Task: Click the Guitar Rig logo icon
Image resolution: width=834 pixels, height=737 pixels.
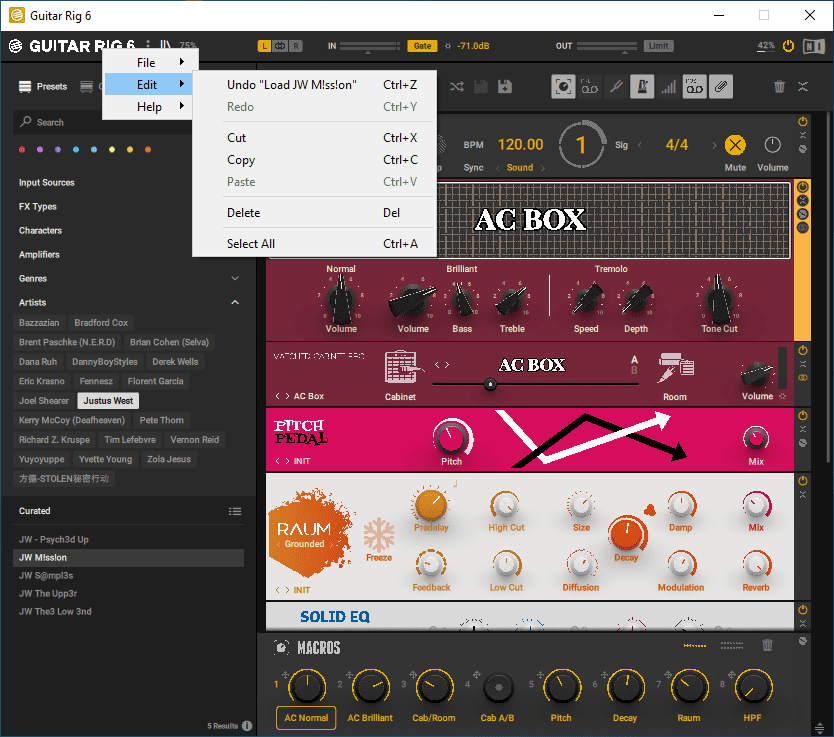Action: click(16, 46)
